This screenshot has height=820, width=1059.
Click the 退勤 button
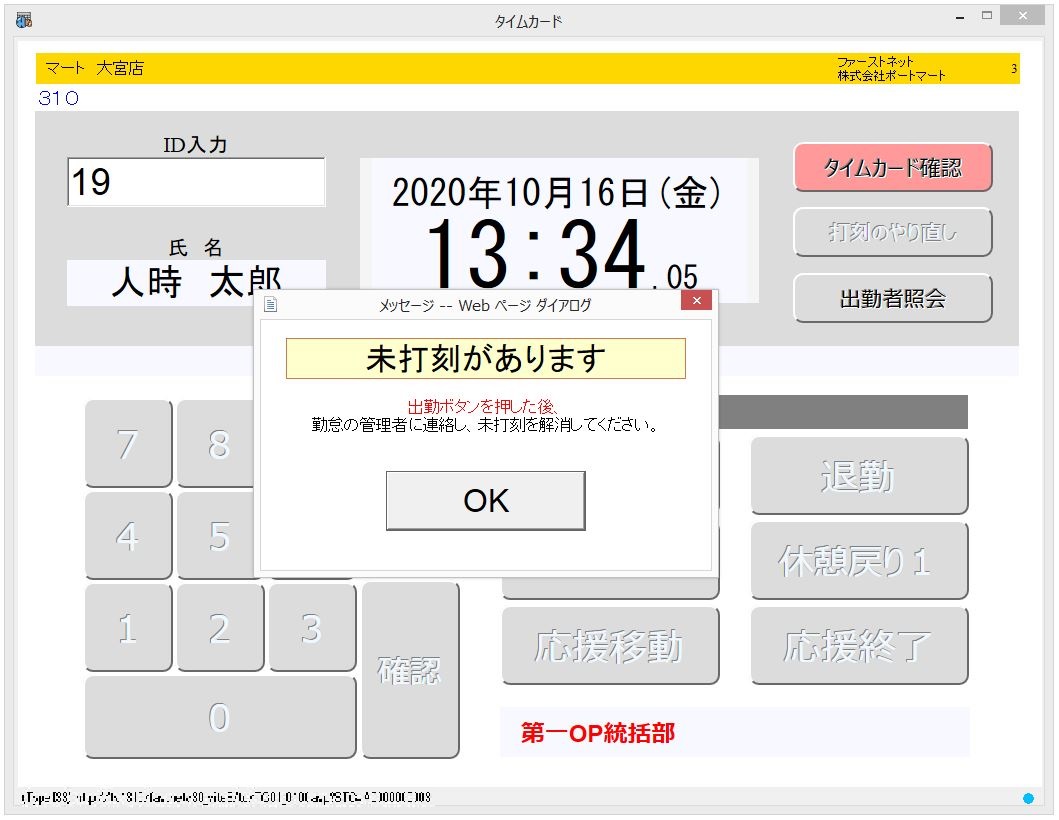(x=859, y=476)
